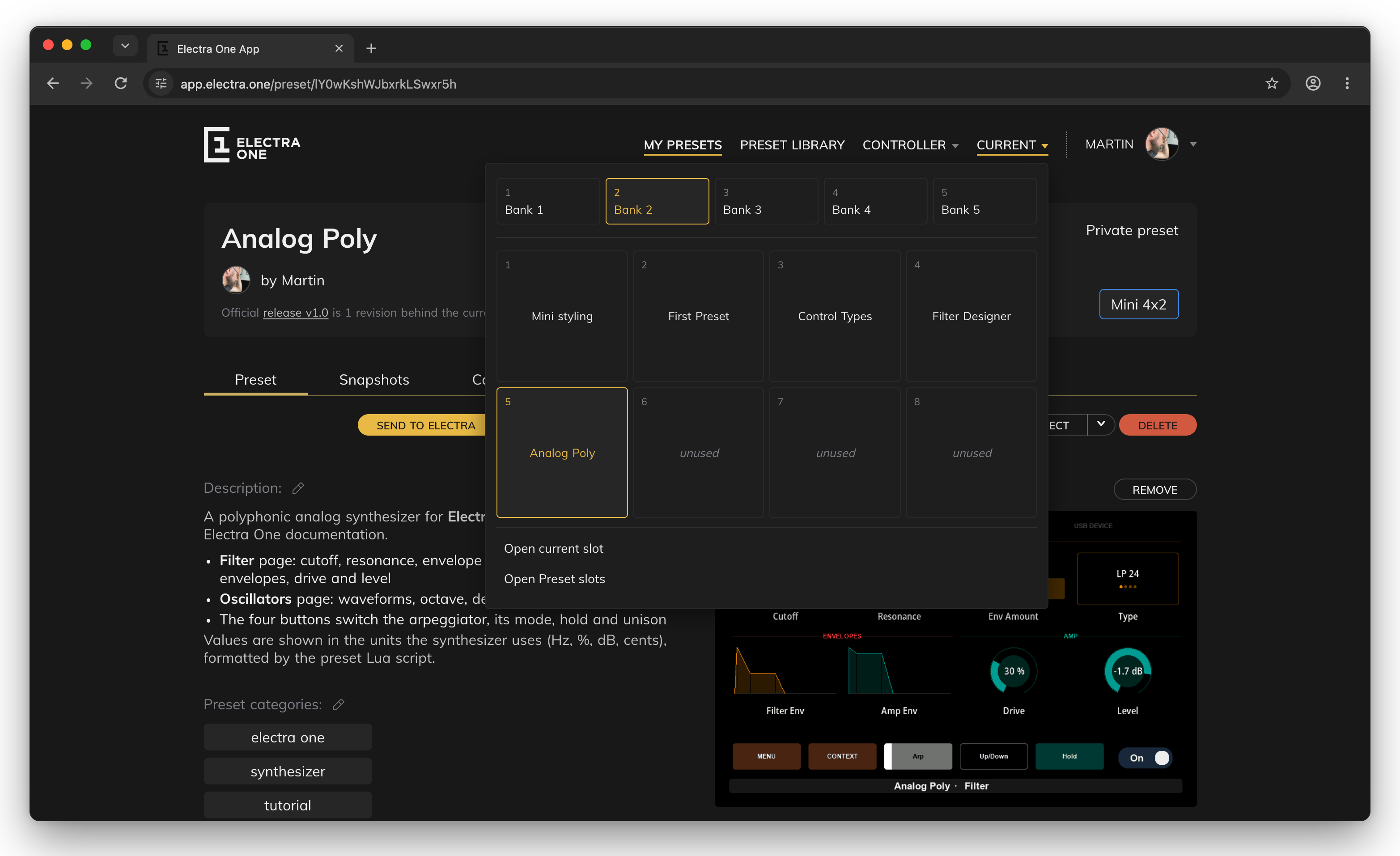Expand the CONTROLLER dropdown menu
Viewport: 1400px width, 856px height.
(910, 145)
